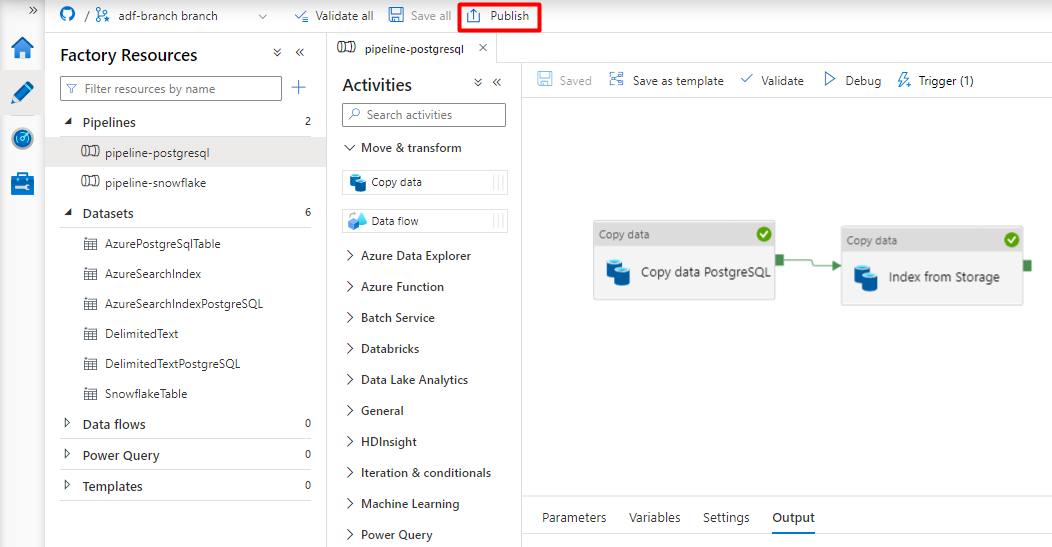The height and width of the screenshot is (547, 1052).
Task: Click the git branch icon
Action: [102, 15]
